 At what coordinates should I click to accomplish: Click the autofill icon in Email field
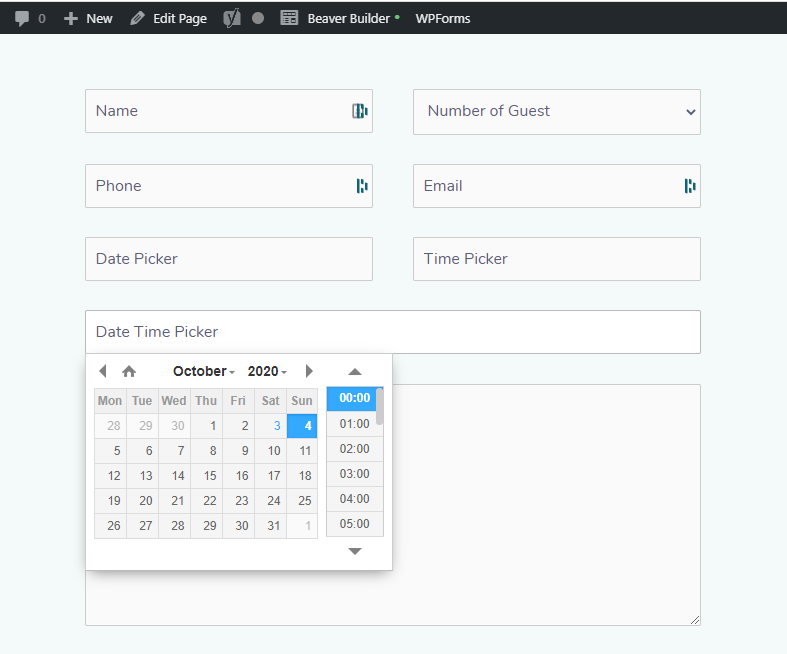[690, 186]
